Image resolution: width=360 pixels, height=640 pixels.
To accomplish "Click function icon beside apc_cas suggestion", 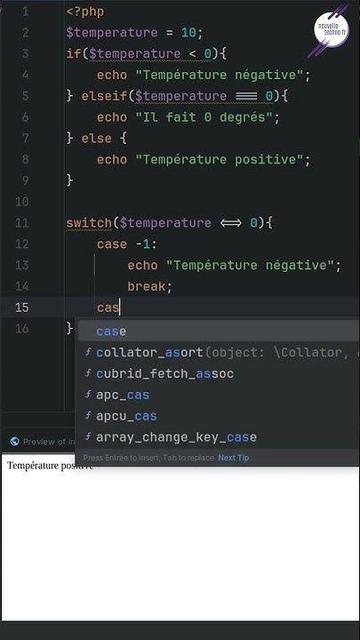I will [88, 394].
